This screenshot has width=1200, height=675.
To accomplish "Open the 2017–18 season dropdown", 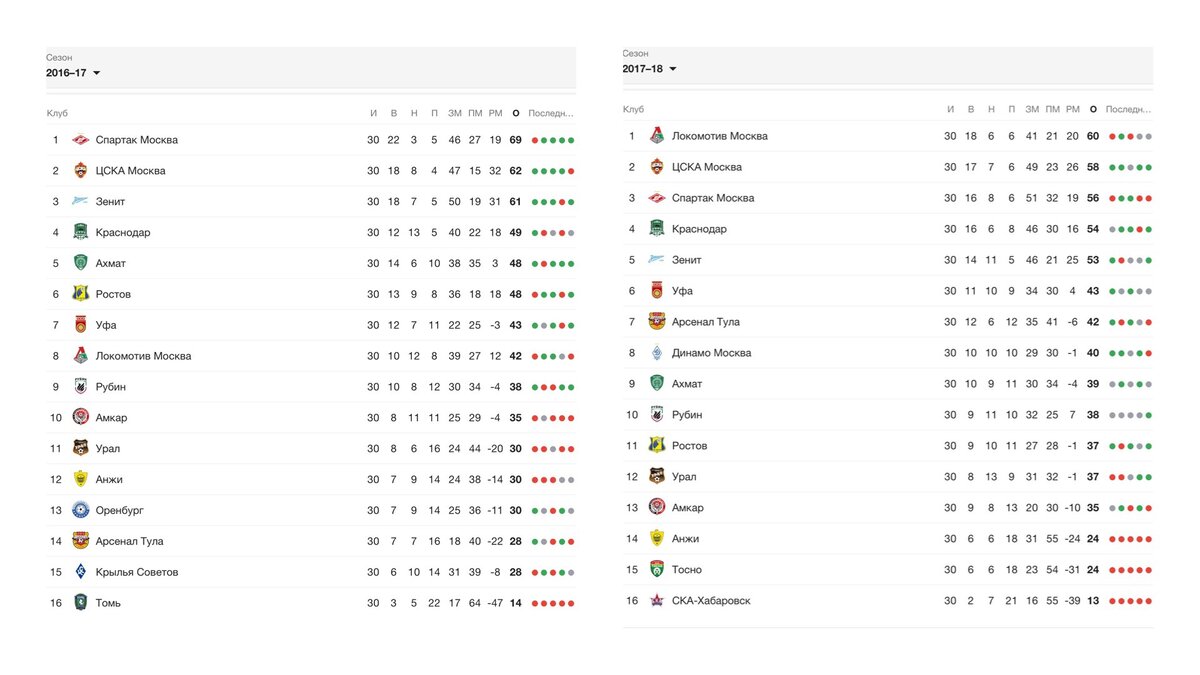I will (649, 69).
